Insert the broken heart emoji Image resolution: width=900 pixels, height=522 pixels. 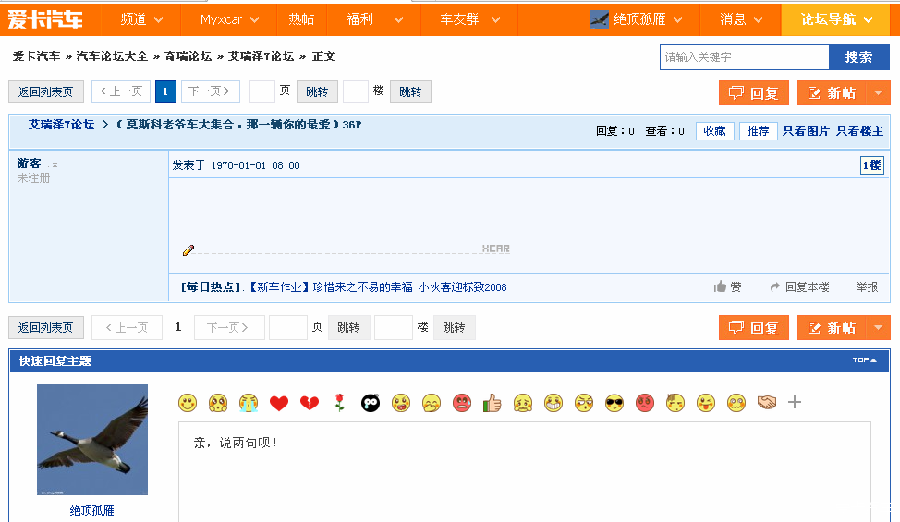pyautogui.click(x=309, y=403)
